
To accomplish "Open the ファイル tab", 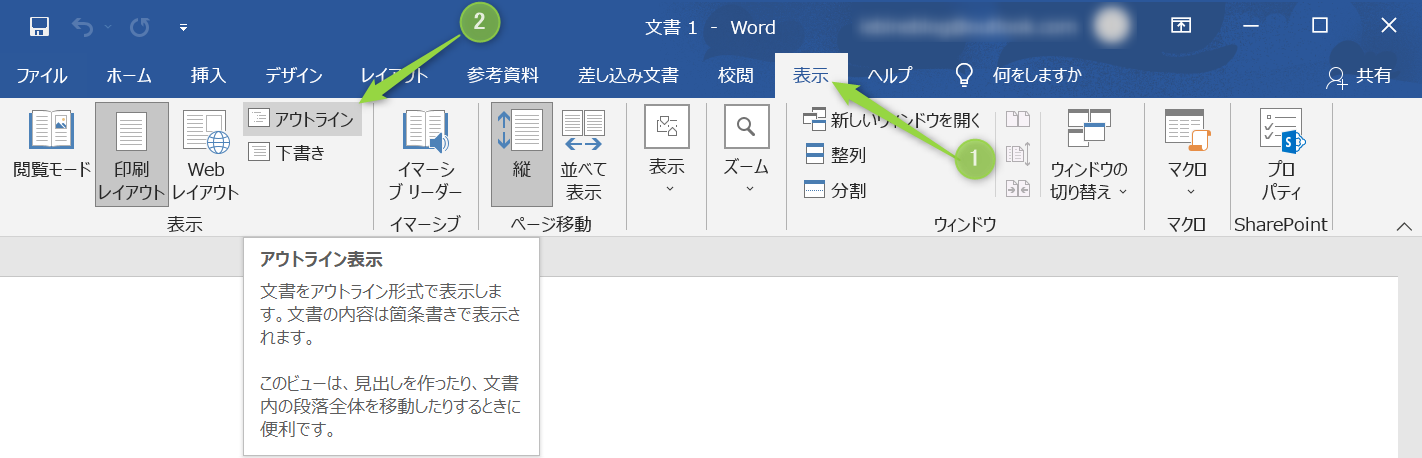I will point(42,75).
